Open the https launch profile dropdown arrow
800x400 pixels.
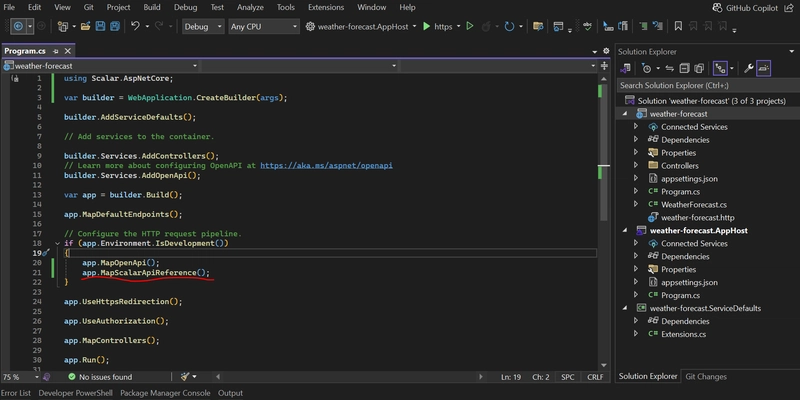[x=458, y=27]
